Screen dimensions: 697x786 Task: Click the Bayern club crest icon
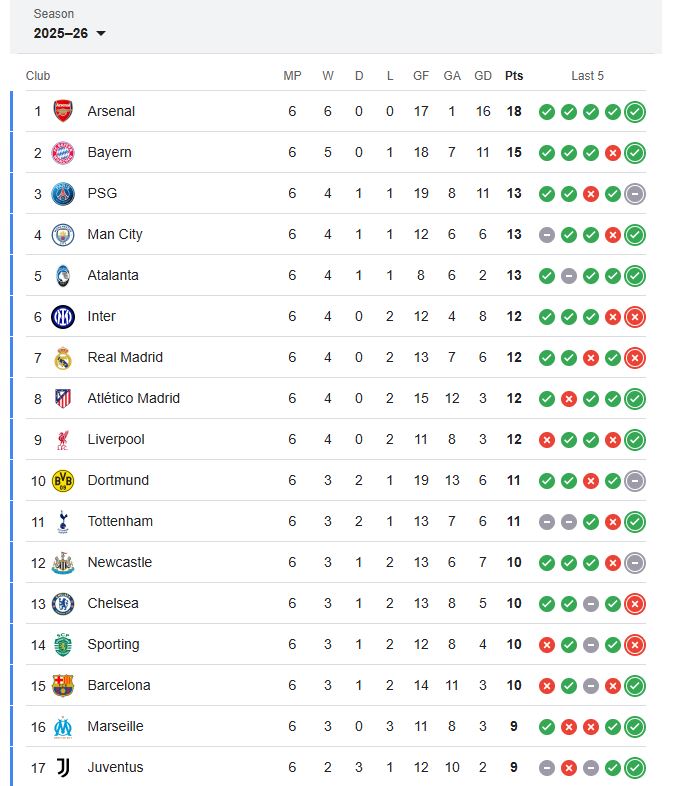63,152
